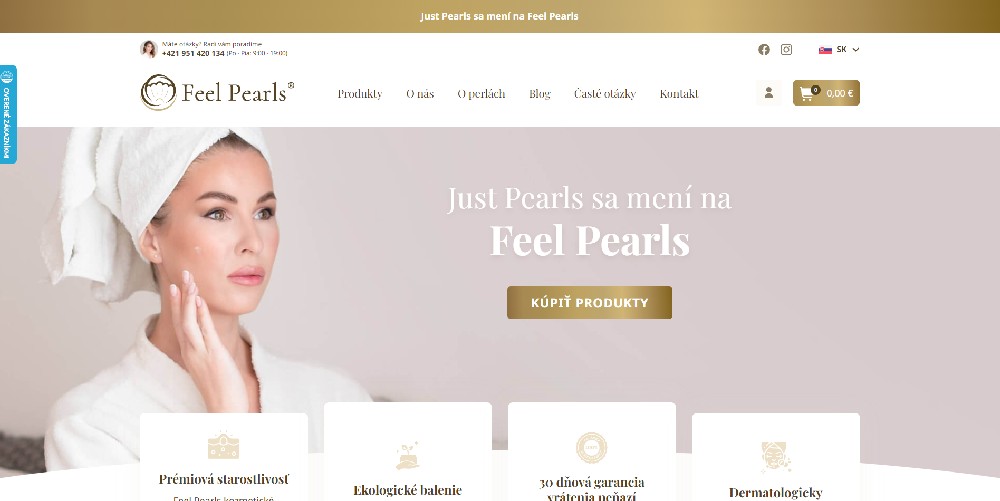Open the Blog menu item
The height and width of the screenshot is (501, 1000).
coord(540,94)
